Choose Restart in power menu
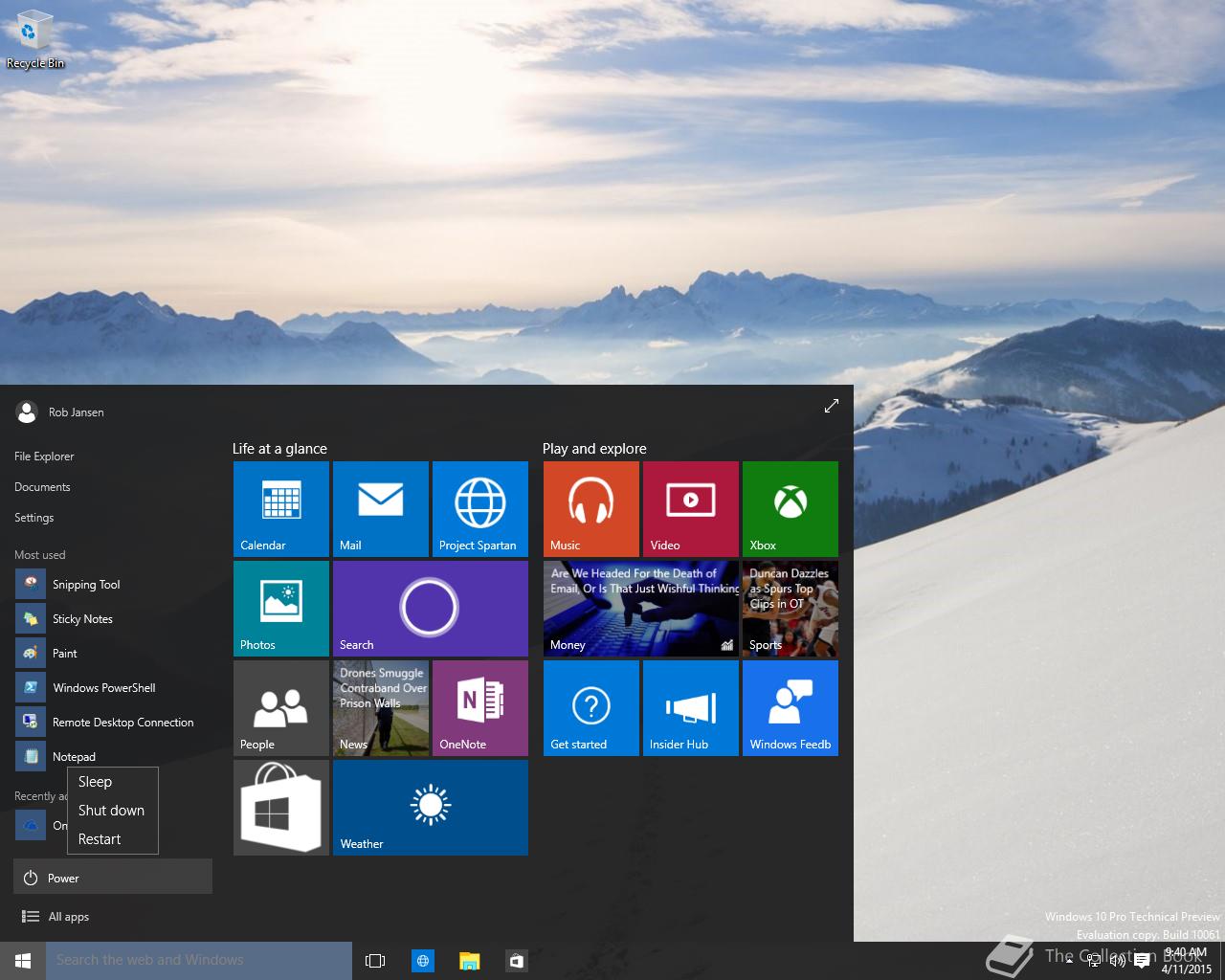This screenshot has width=1225, height=980. (x=113, y=839)
